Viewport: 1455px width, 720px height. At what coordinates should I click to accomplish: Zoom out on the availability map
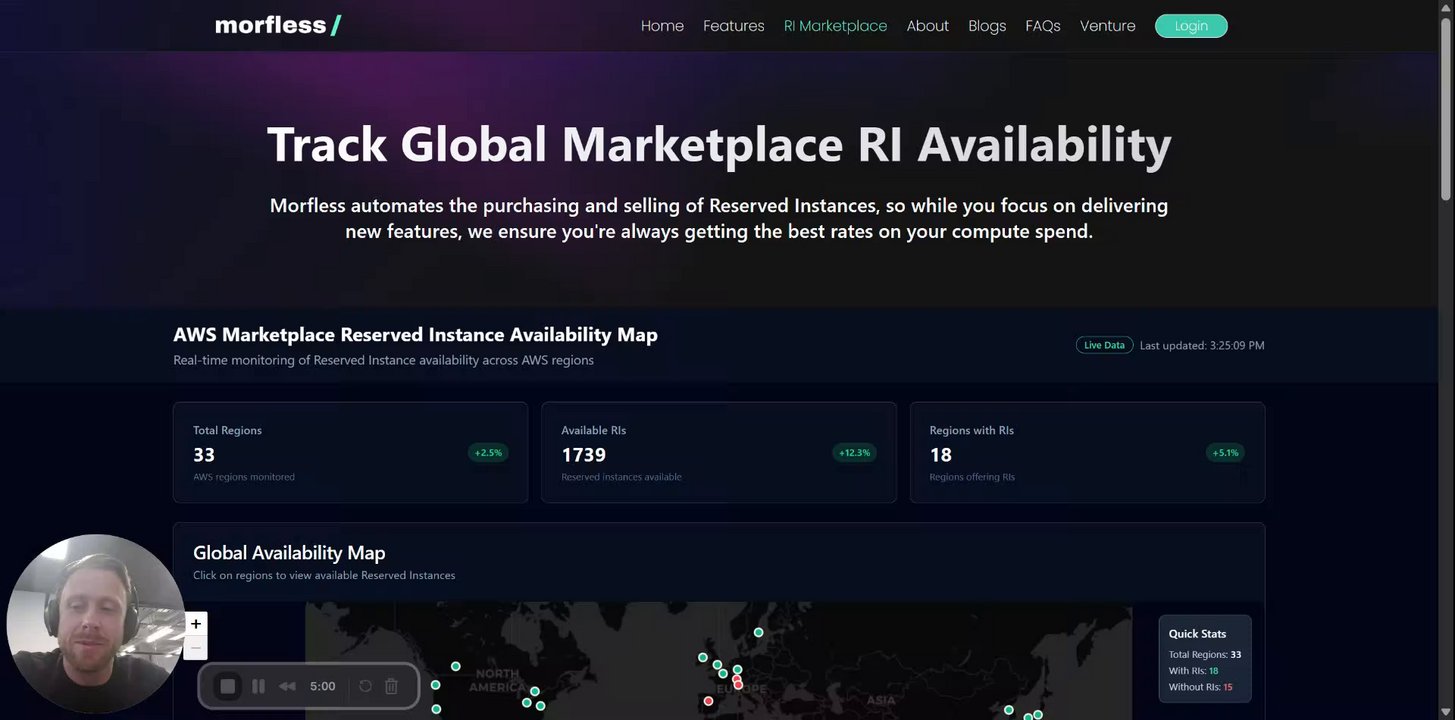196,648
